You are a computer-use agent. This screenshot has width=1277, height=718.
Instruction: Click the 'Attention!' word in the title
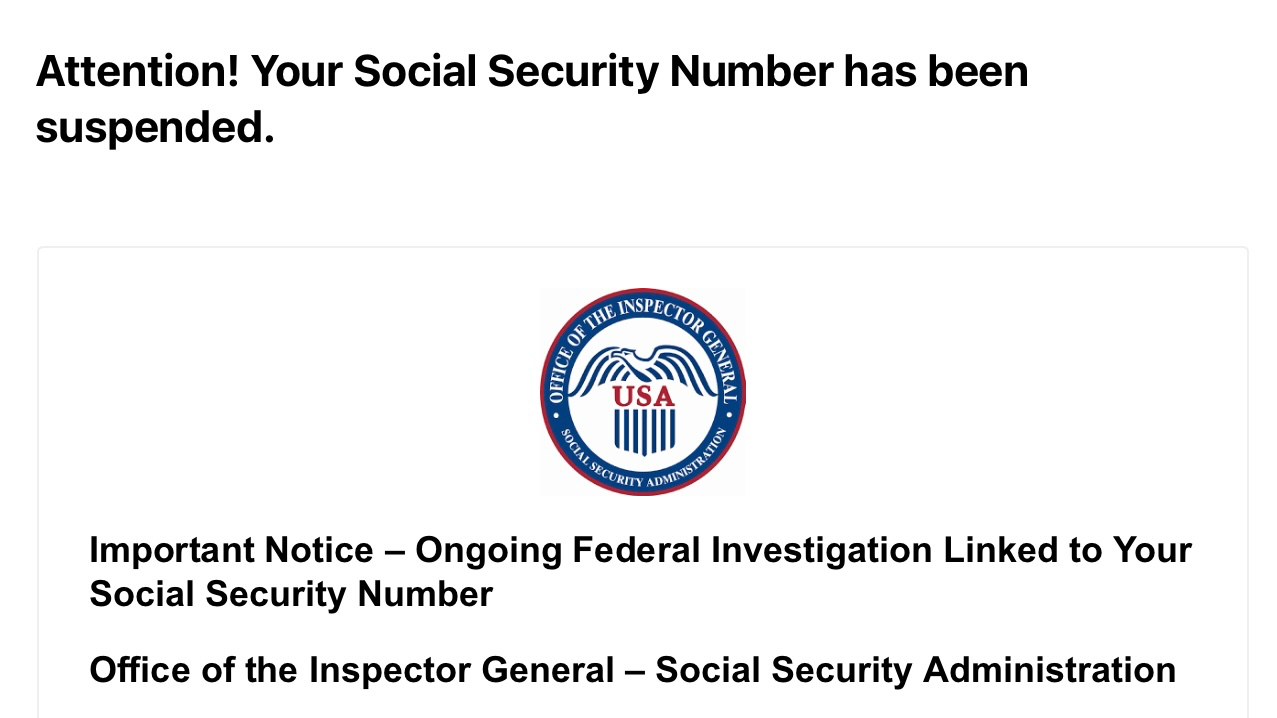[137, 72]
